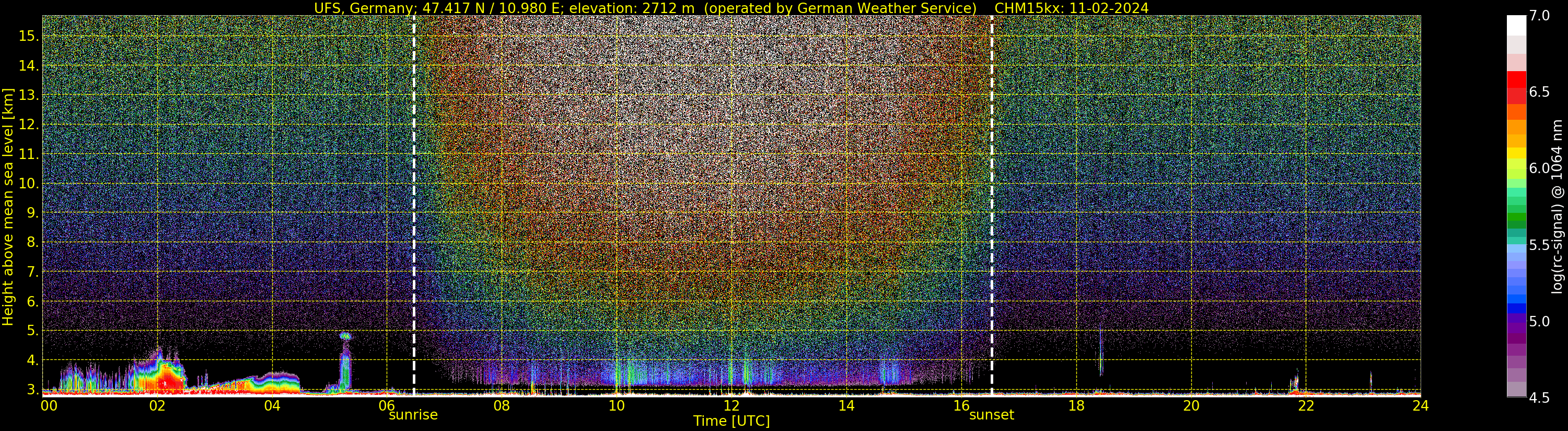Click the height axis tick '14.'
1568x431 pixels.
coord(29,66)
